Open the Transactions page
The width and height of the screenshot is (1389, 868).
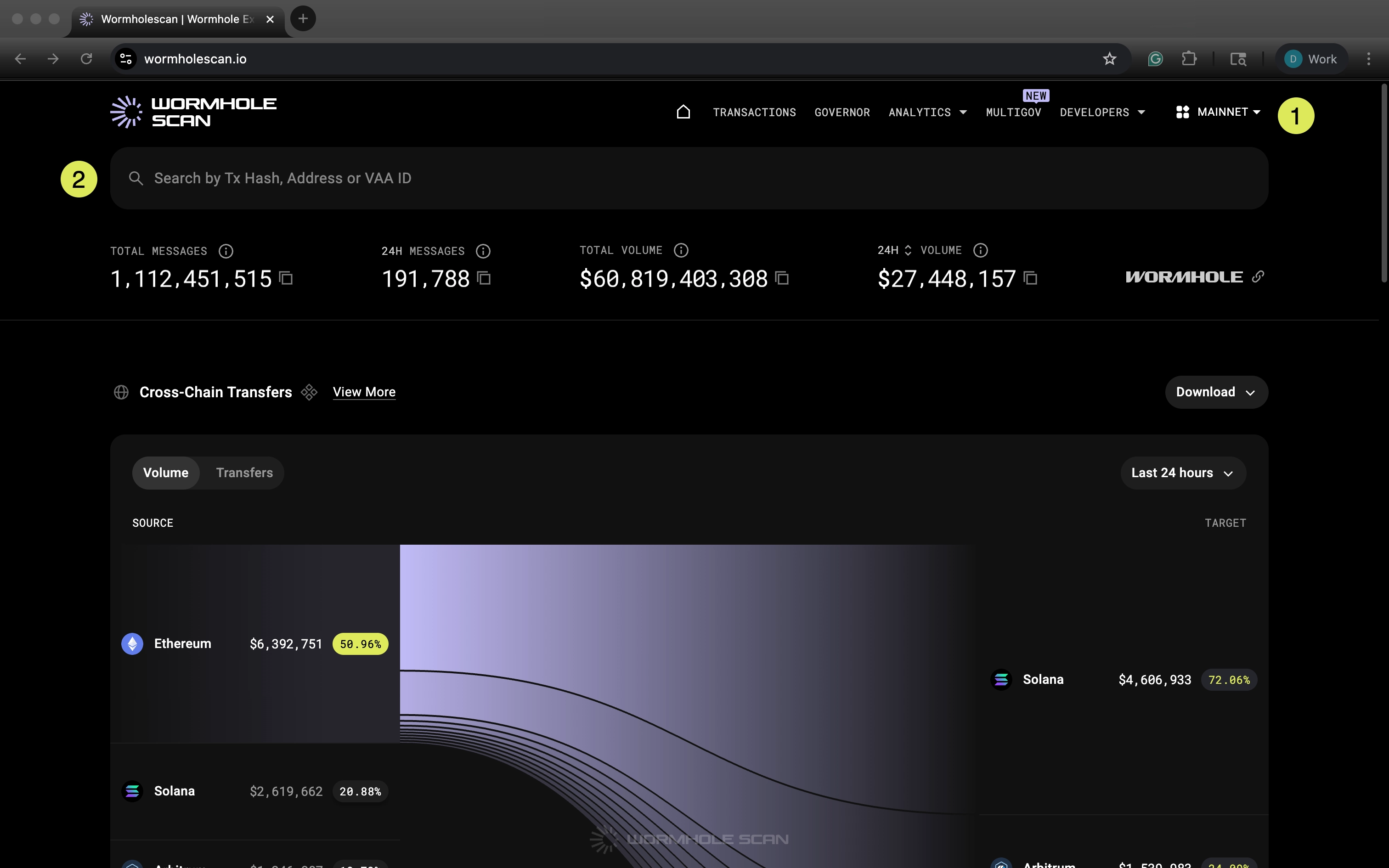click(x=754, y=113)
